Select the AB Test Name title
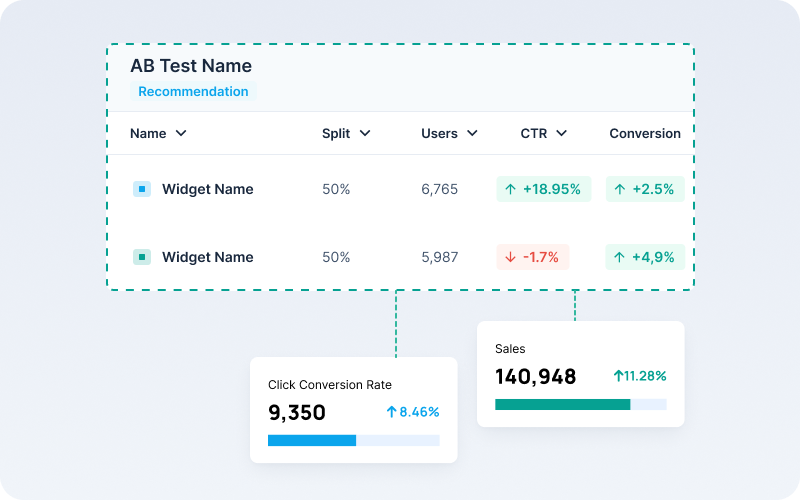Viewport: 800px width, 500px height. click(191, 66)
